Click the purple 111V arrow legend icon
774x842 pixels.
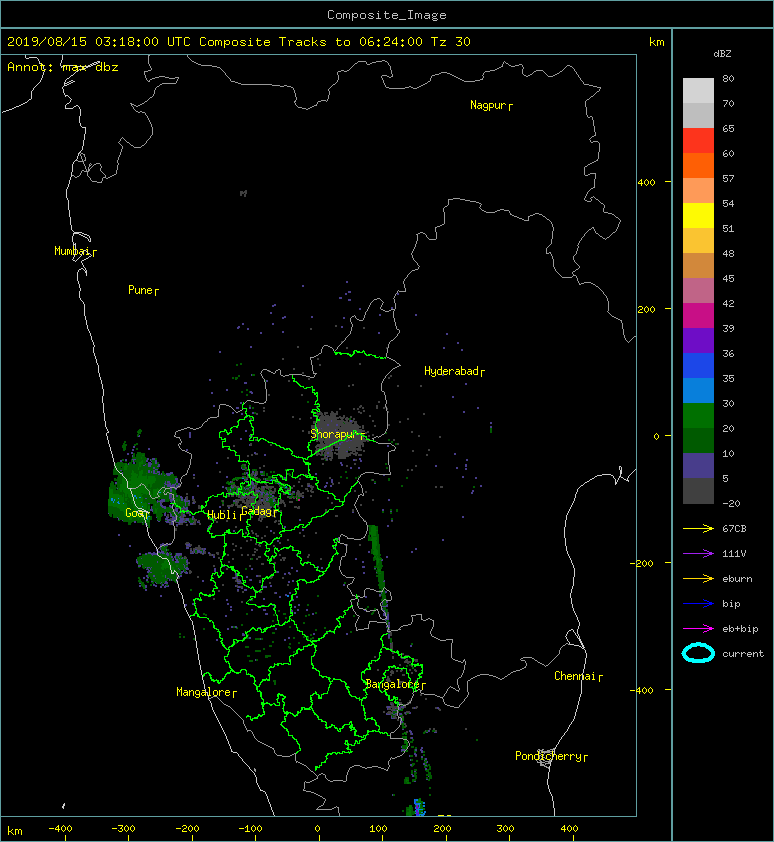(698, 554)
